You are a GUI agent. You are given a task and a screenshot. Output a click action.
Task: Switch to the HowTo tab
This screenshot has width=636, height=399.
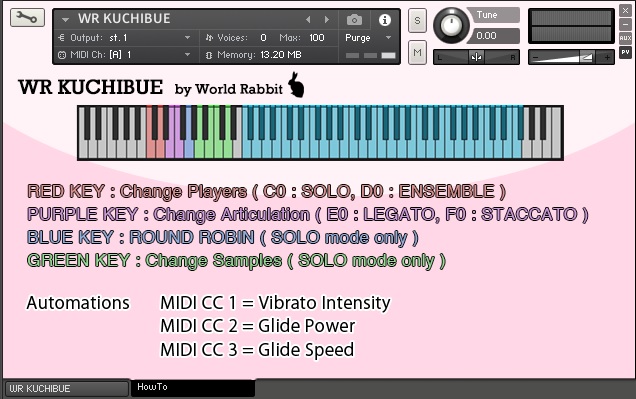click(193, 388)
